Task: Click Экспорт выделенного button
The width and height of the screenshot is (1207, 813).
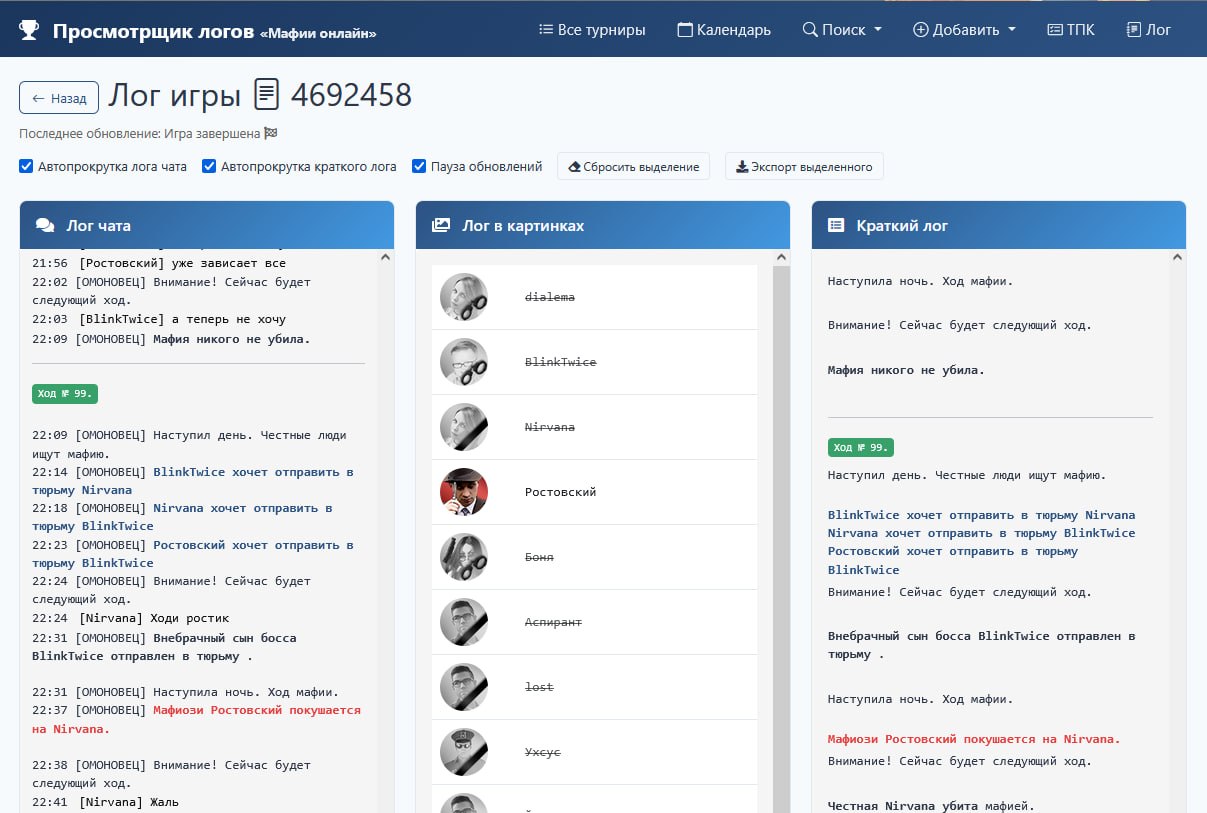Action: coord(804,167)
